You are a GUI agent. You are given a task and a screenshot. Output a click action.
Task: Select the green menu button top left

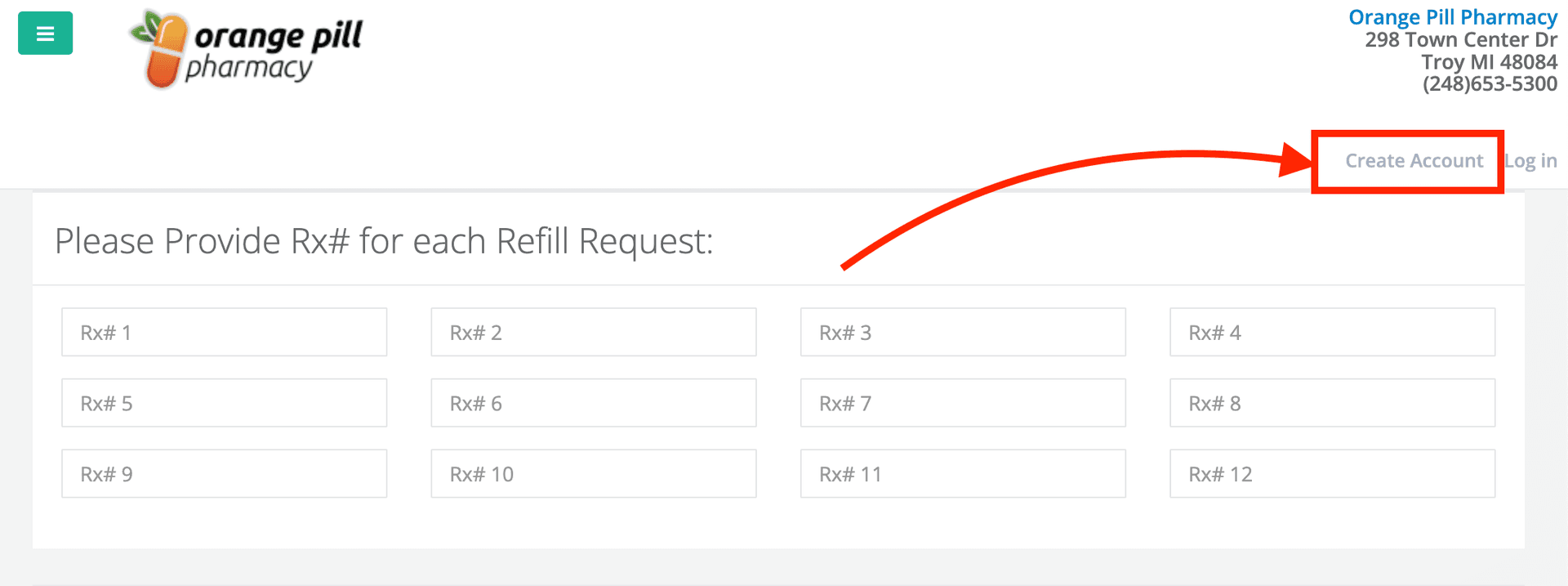click(x=45, y=33)
